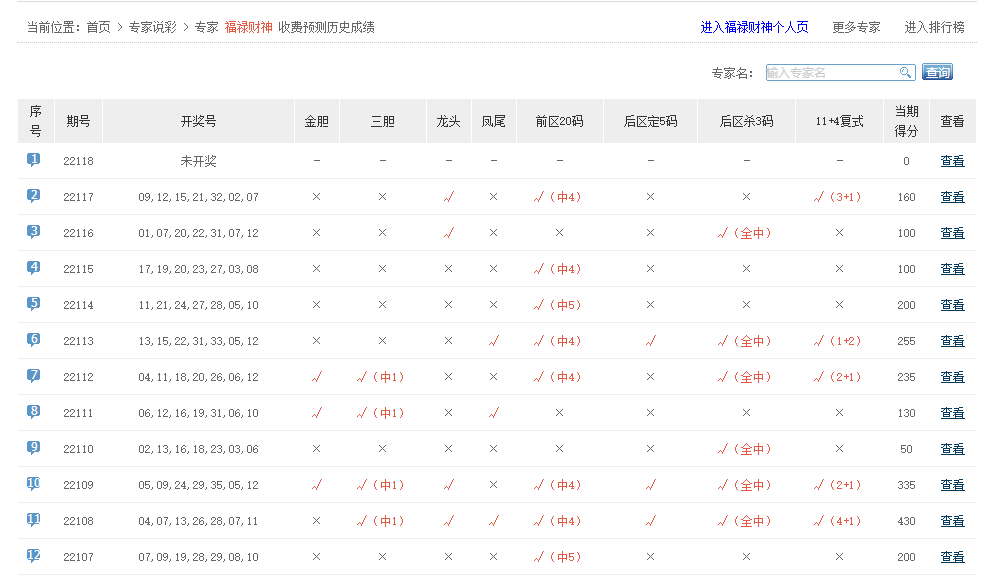Click the 福禄财神 expert name link
This screenshot has width=990, height=575.
pos(248,27)
